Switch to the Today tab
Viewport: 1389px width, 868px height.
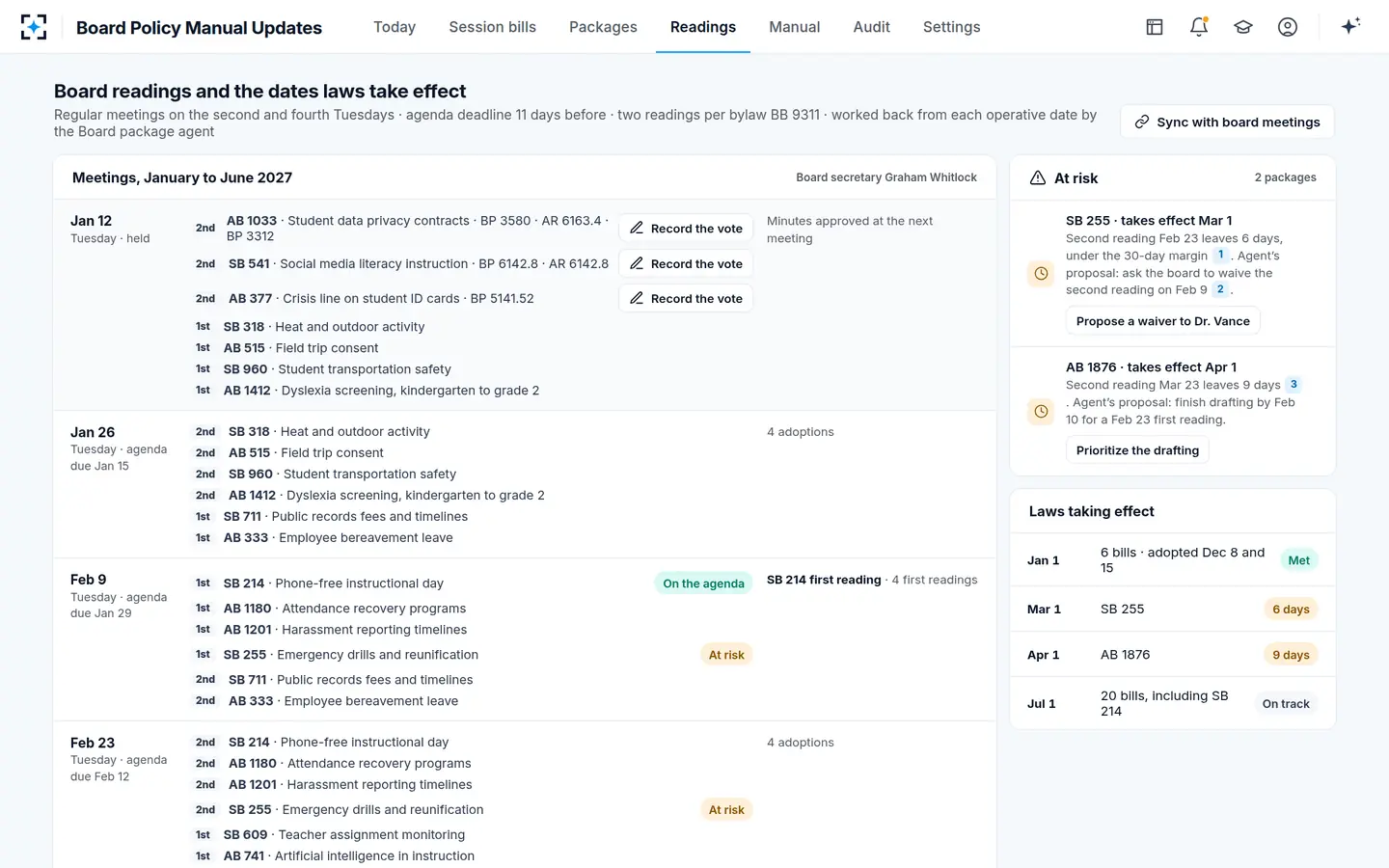coord(395,27)
